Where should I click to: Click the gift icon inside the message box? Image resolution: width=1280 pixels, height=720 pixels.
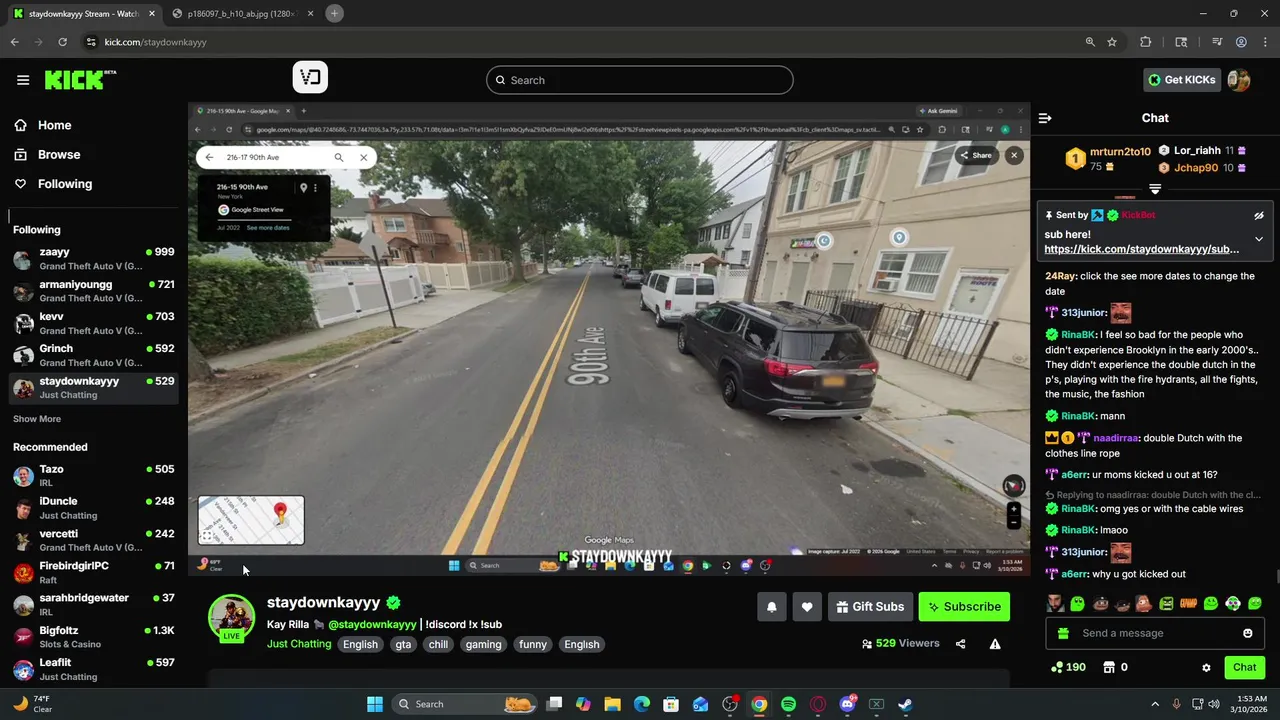click(1063, 633)
